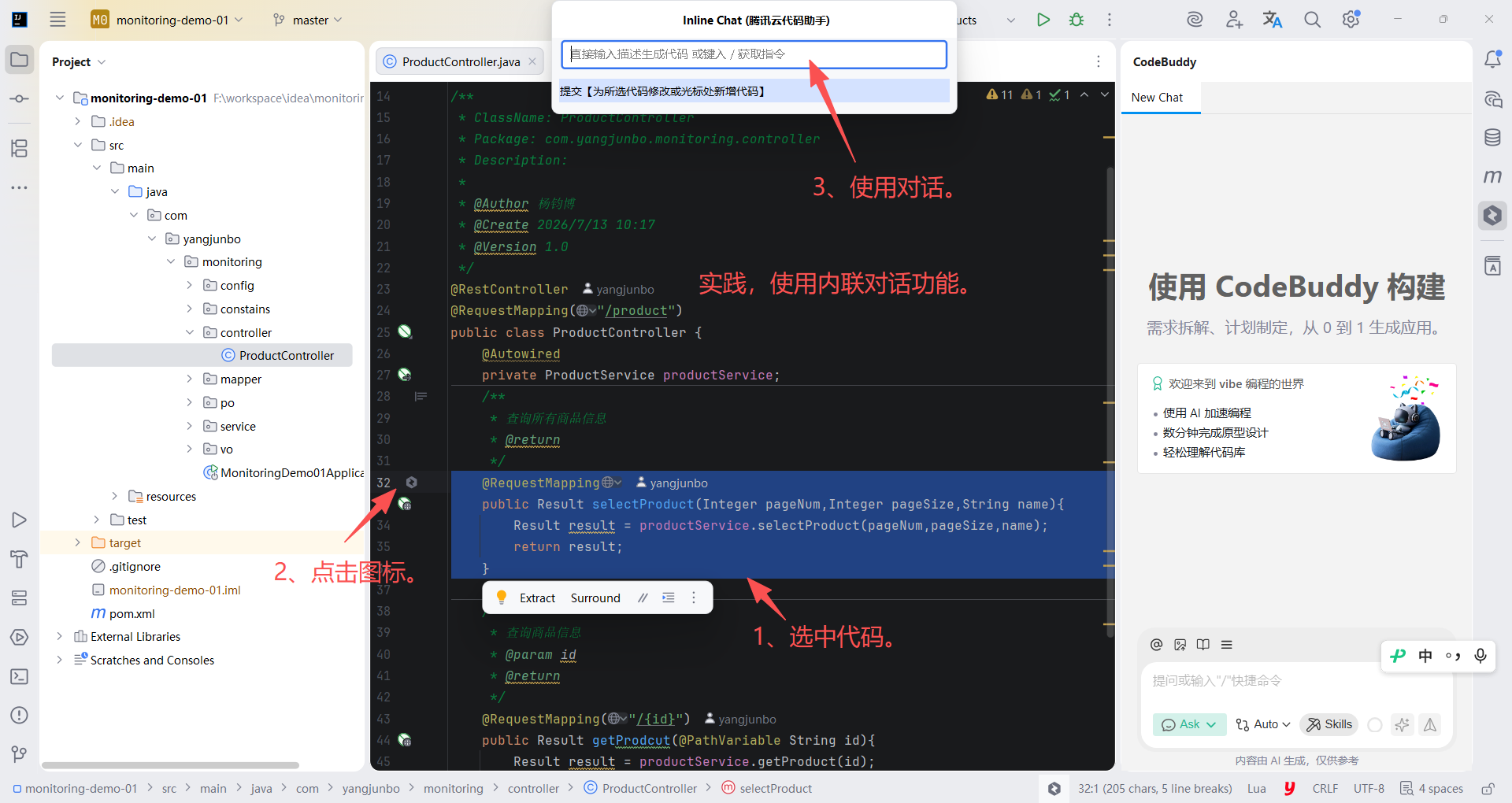The height and width of the screenshot is (803, 1512).
Task: Open the Ask mode dropdown
Action: (x=1189, y=724)
